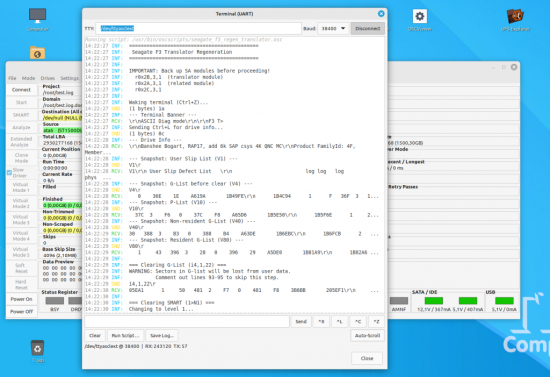Viewport: 550px width, 377px height.
Task: Click the USB 5.1V power indicator
Action: (504, 301)
